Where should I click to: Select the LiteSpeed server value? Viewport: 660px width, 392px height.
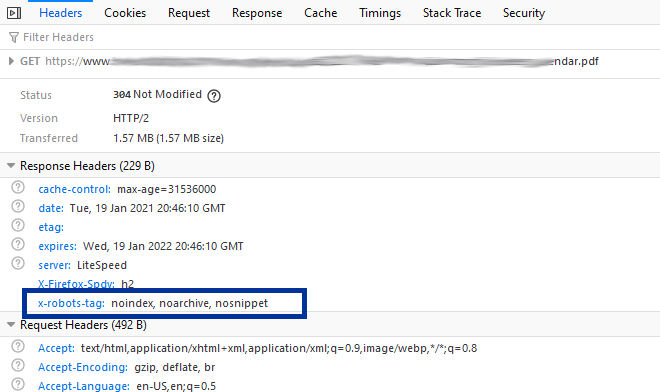pos(102,265)
